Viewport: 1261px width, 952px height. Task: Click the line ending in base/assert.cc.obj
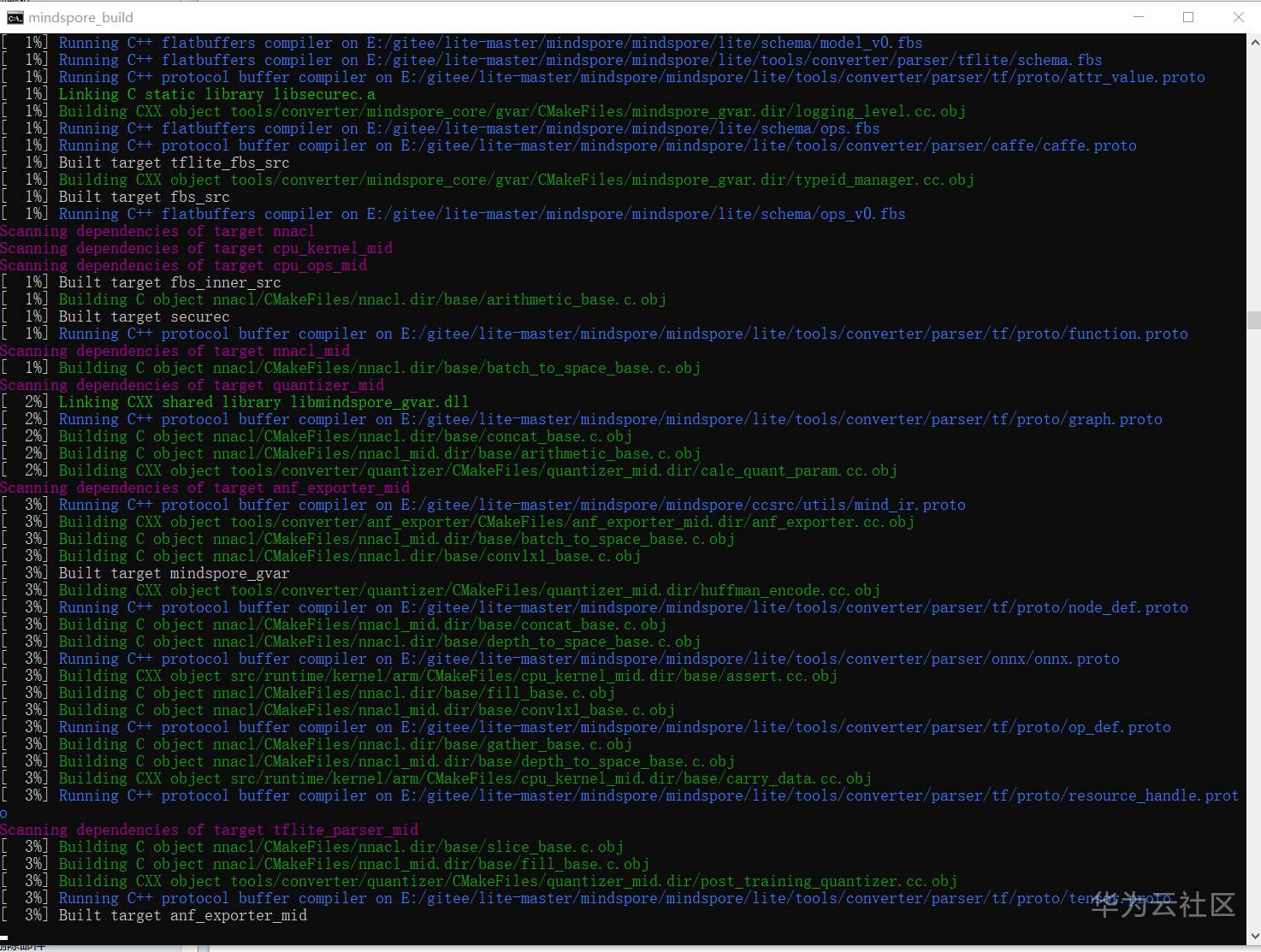[x=418, y=676]
